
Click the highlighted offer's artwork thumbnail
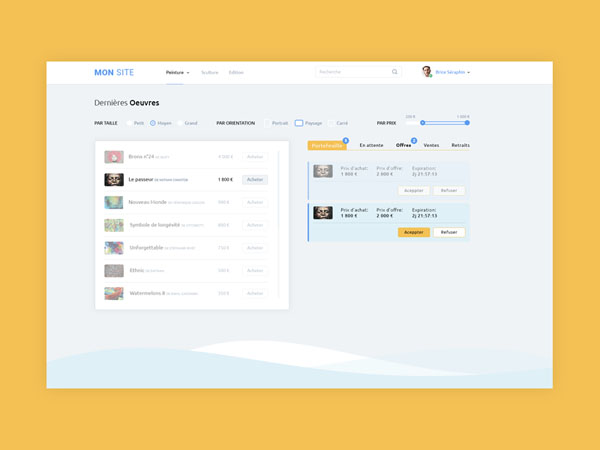[x=323, y=213]
